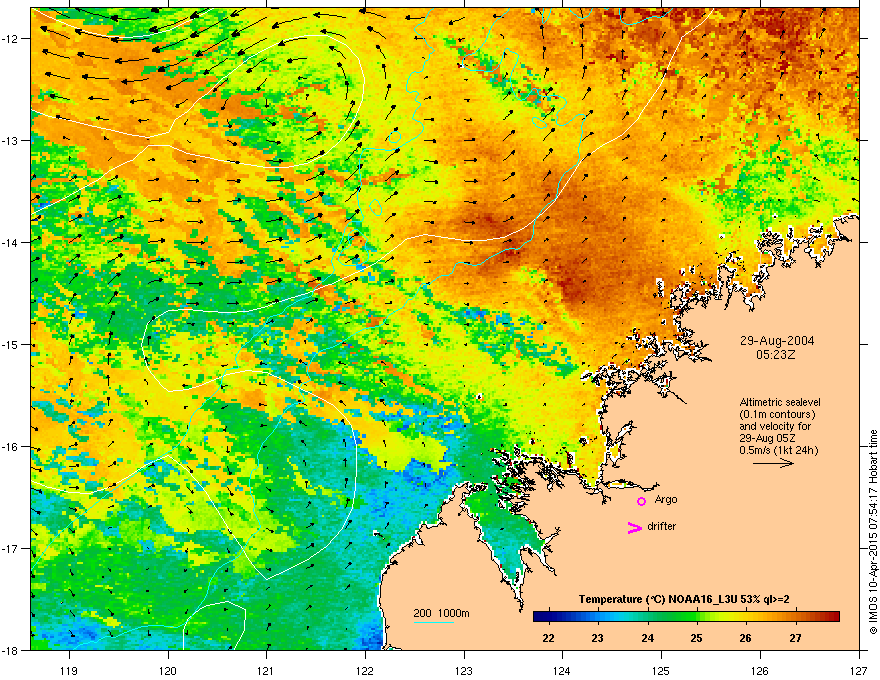This screenshot has height=680, width=880.
Task: Click the longitude axis label 125
Action: coord(661,671)
